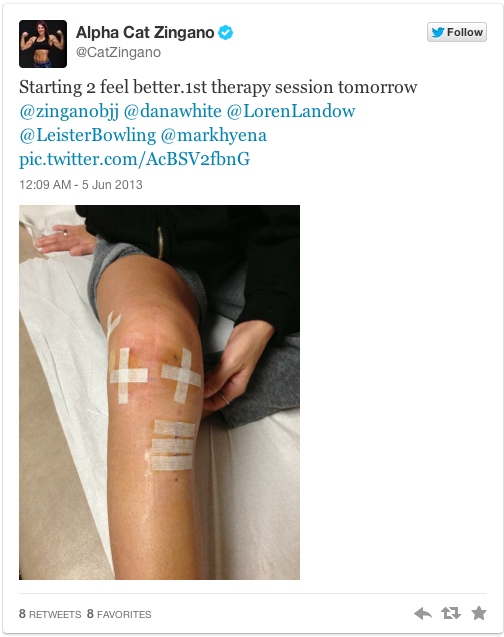Open Cat Zingano's profile avatar
This screenshot has width=504, height=637.
[x=43, y=44]
